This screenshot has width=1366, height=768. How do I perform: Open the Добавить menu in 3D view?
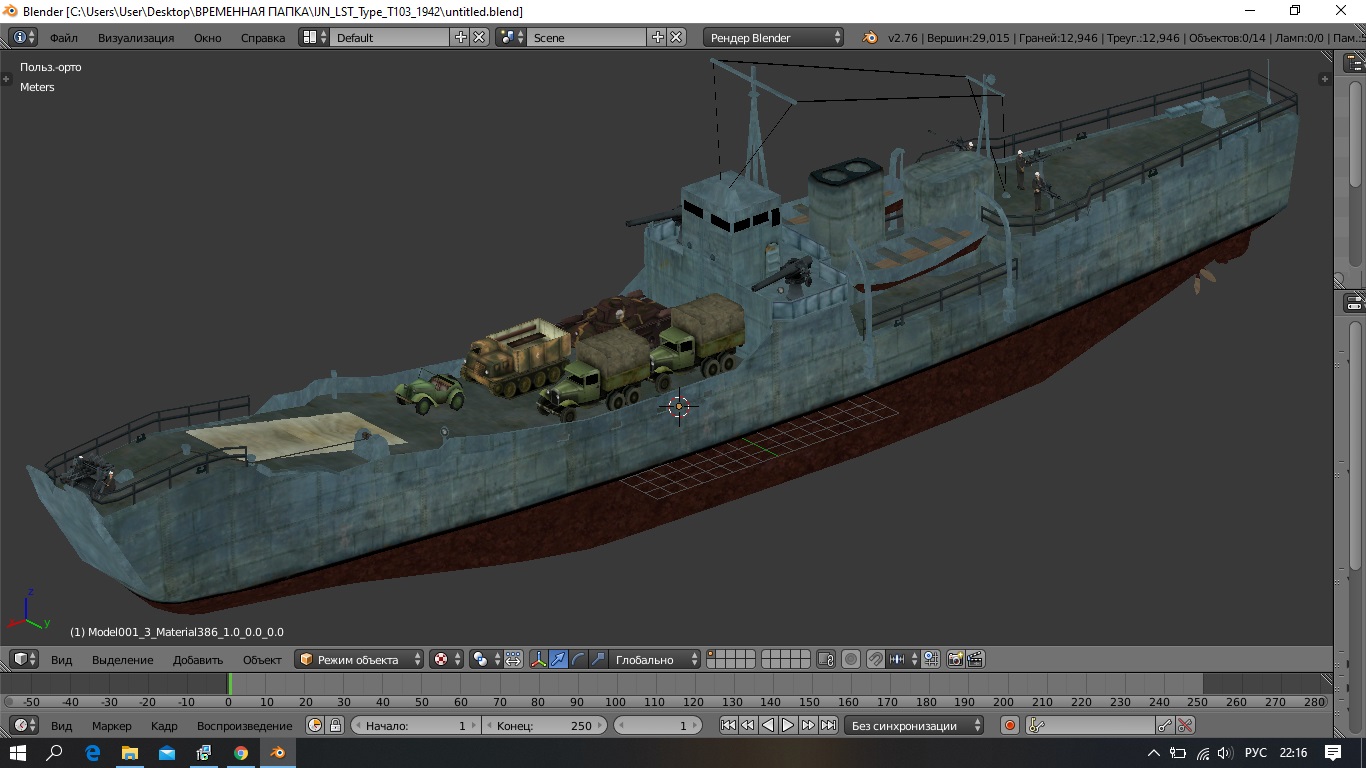(x=197, y=660)
